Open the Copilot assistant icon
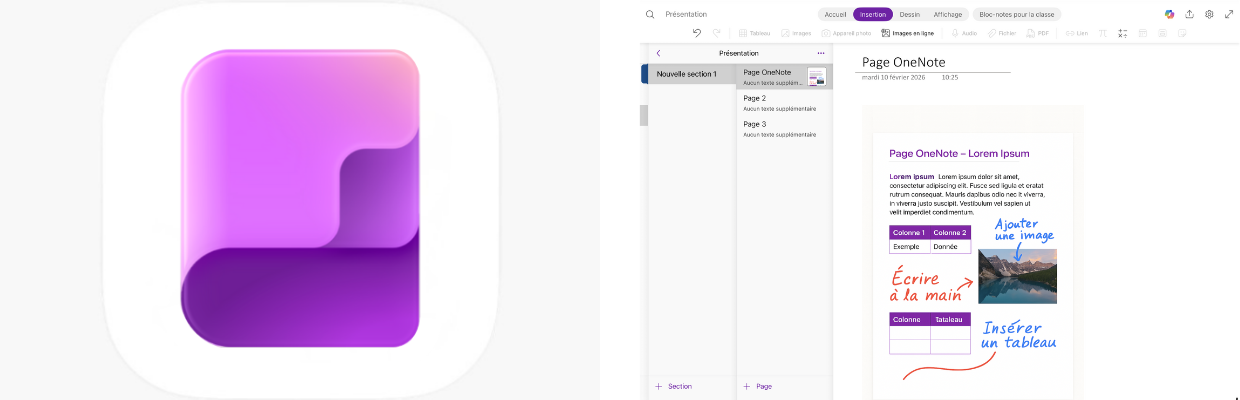 1169,14
